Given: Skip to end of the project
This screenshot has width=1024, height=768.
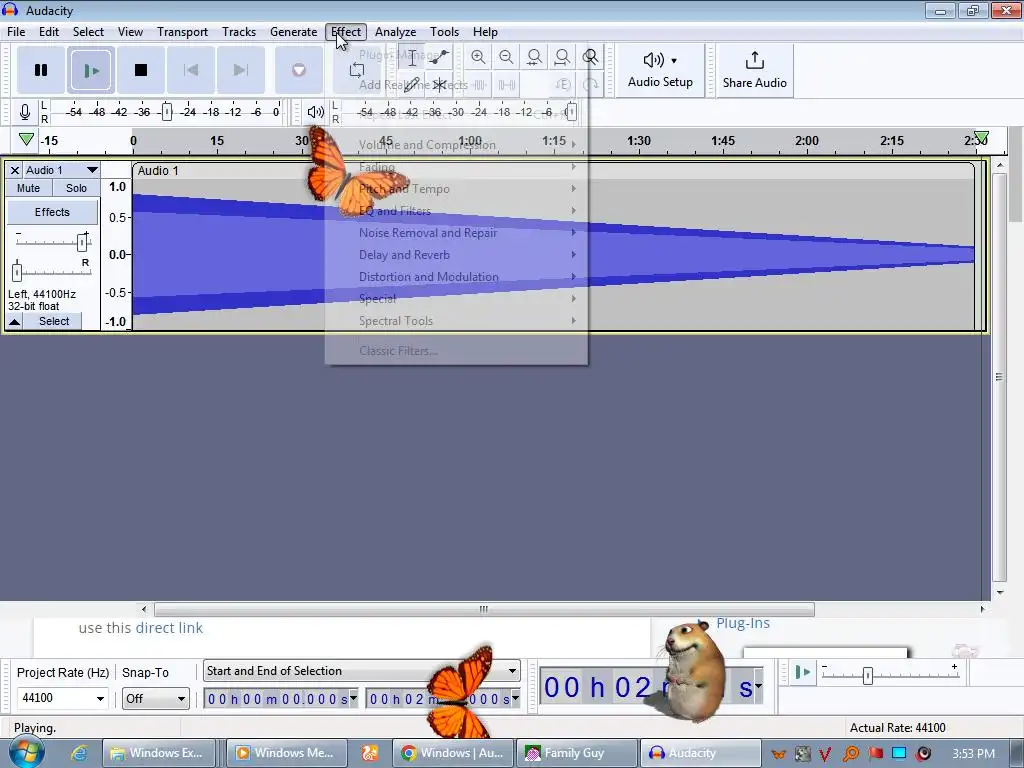Looking at the screenshot, I should tap(240, 70).
